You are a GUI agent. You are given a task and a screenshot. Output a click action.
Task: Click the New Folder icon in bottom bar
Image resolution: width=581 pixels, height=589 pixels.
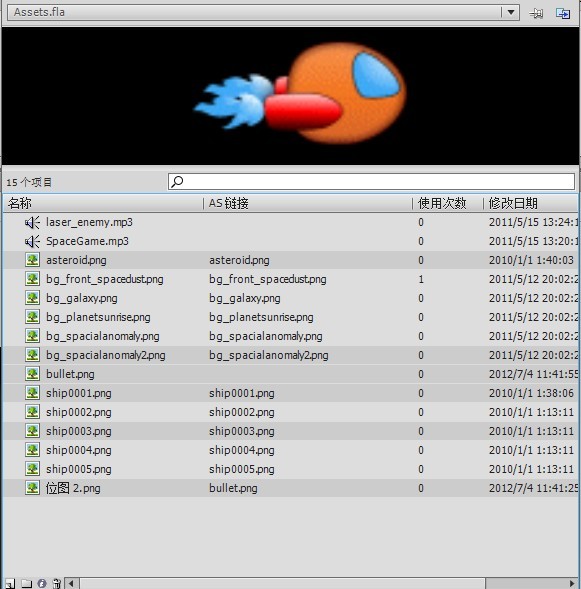click(26, 583)
